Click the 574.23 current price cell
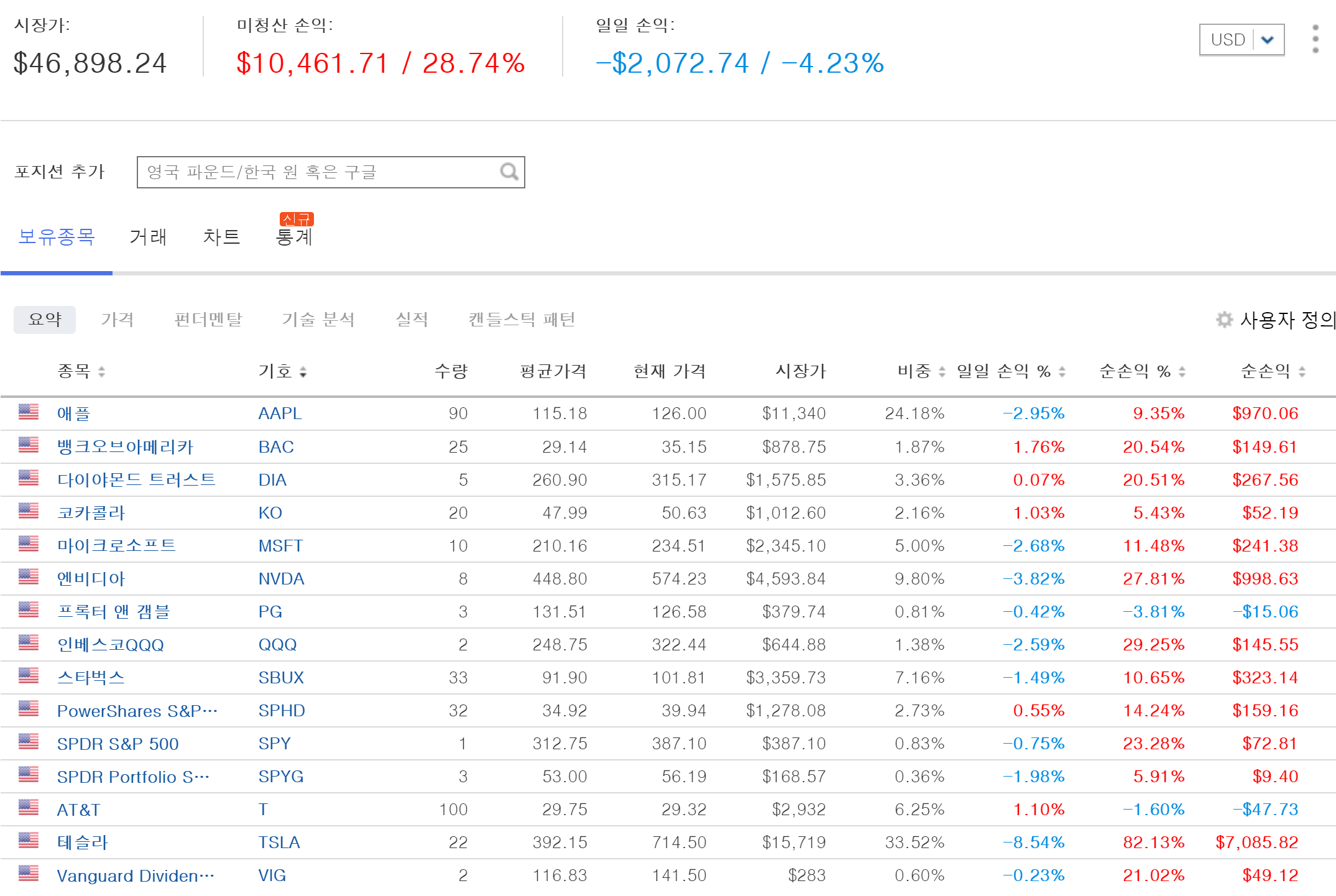 pyautogui.click(x=679, y=579)
